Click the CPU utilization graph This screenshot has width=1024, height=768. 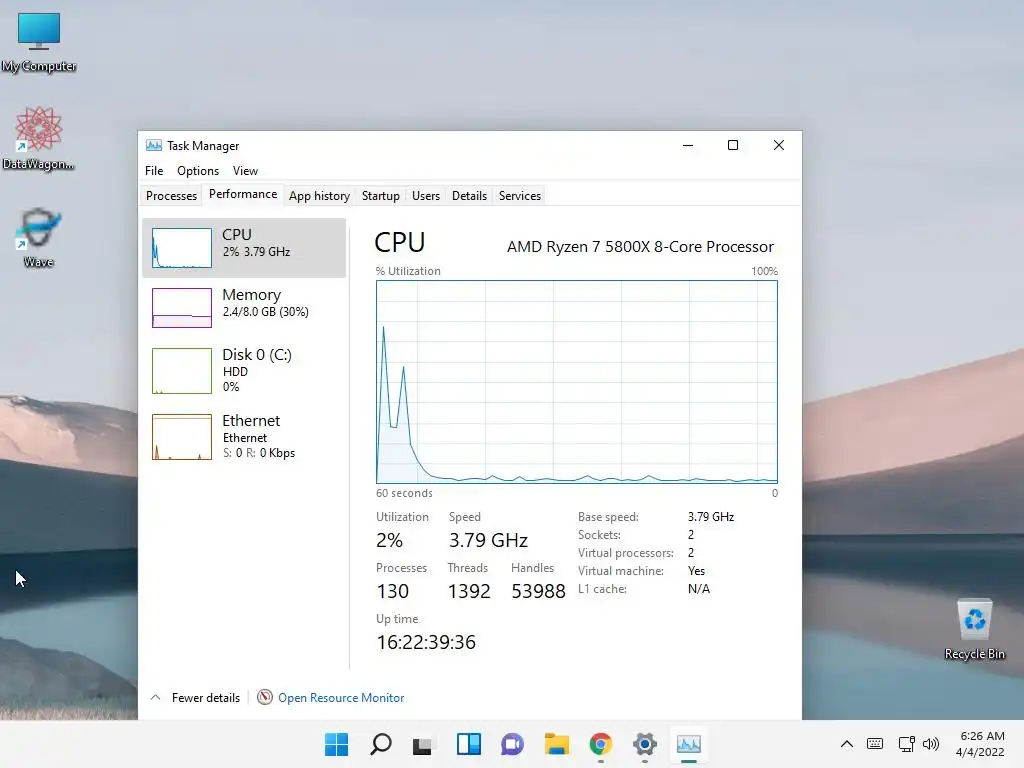point(577,382)
